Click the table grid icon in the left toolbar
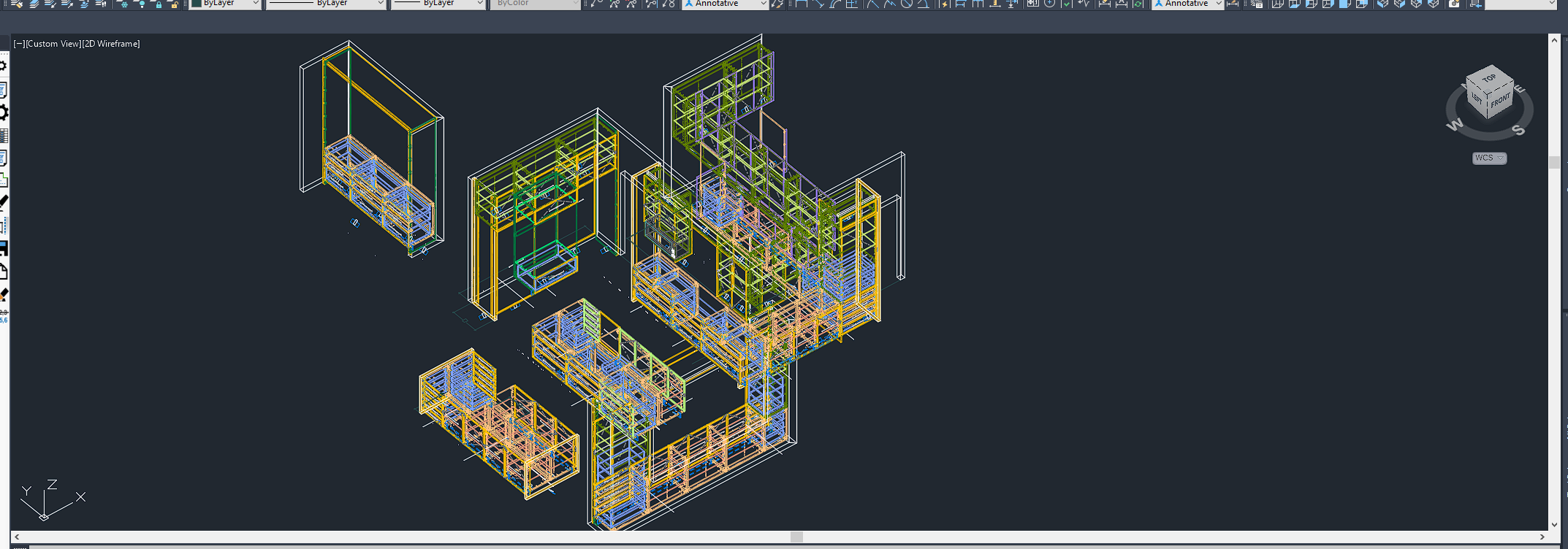 [x=4, y=135]
